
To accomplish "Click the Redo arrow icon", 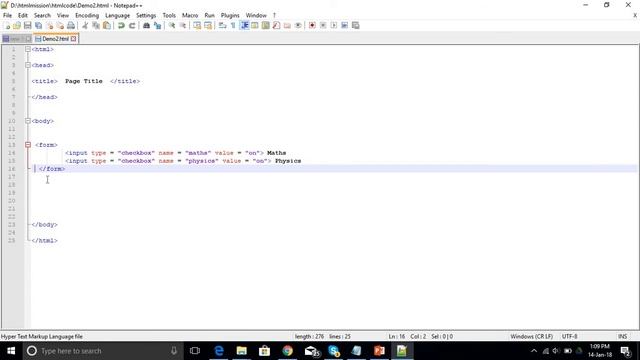I will point(132,25).
